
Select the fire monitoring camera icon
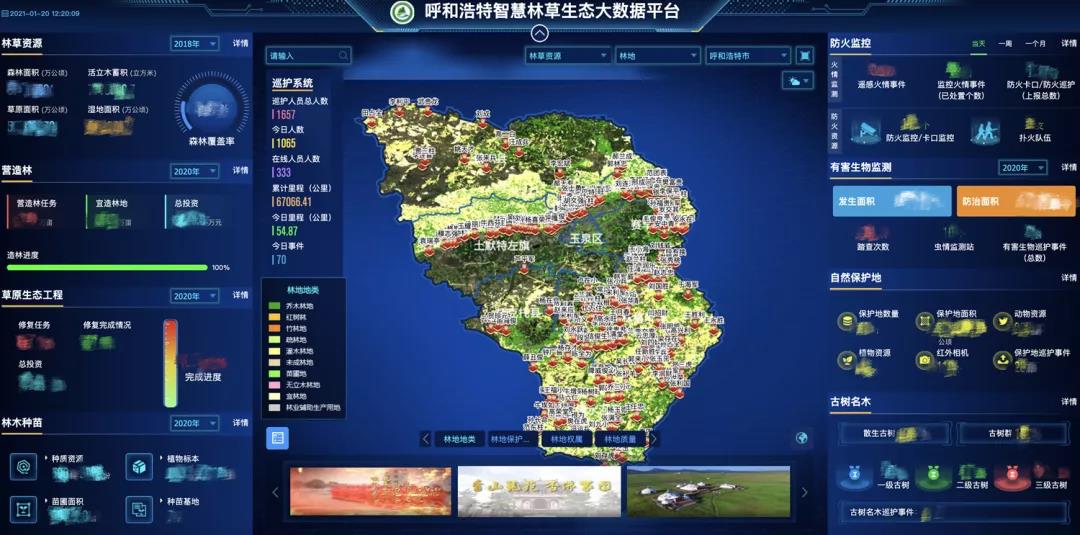pos(867,131)
